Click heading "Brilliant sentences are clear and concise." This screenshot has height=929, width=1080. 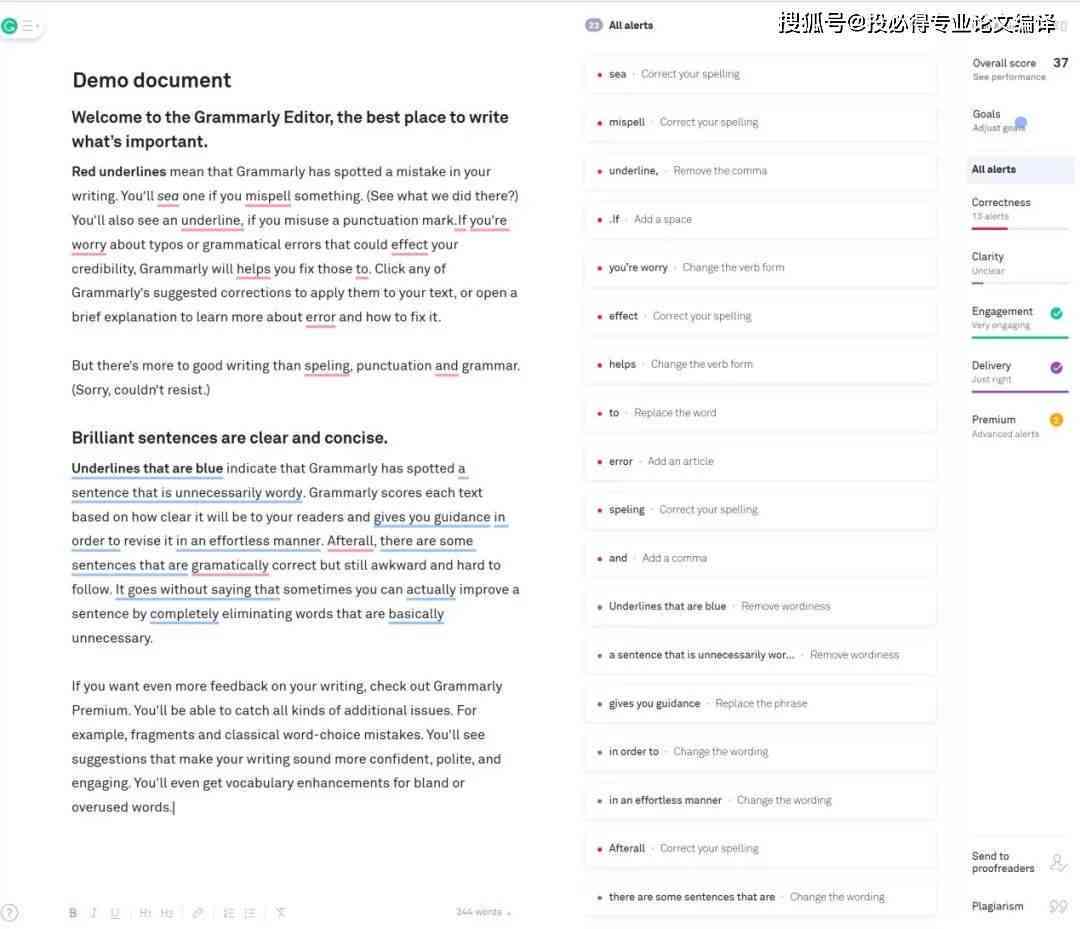click(229, 438)
